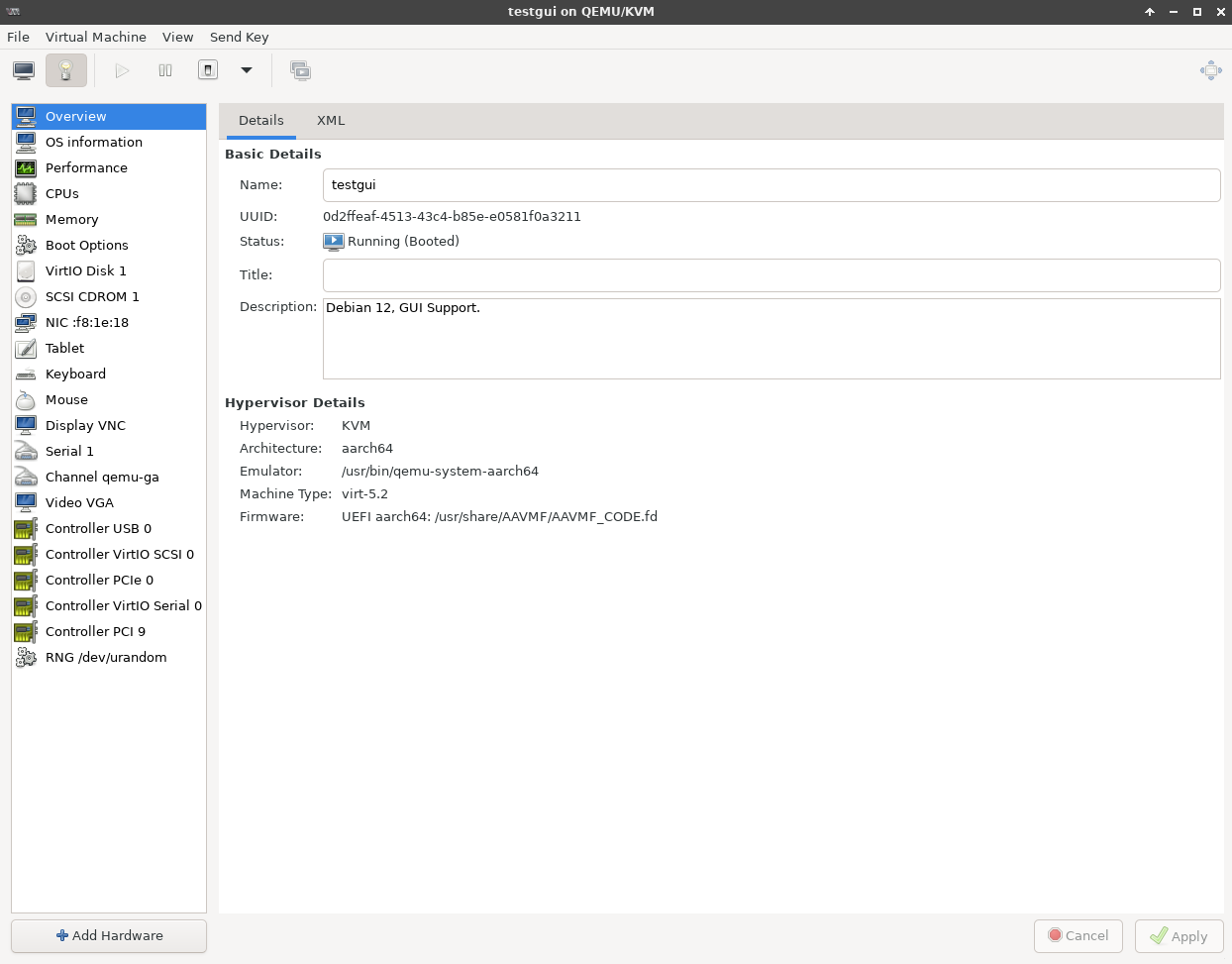This screenshot has height=964, width=1232.
Task: Pause the virtual machine
Action: [x=165, y=70]
